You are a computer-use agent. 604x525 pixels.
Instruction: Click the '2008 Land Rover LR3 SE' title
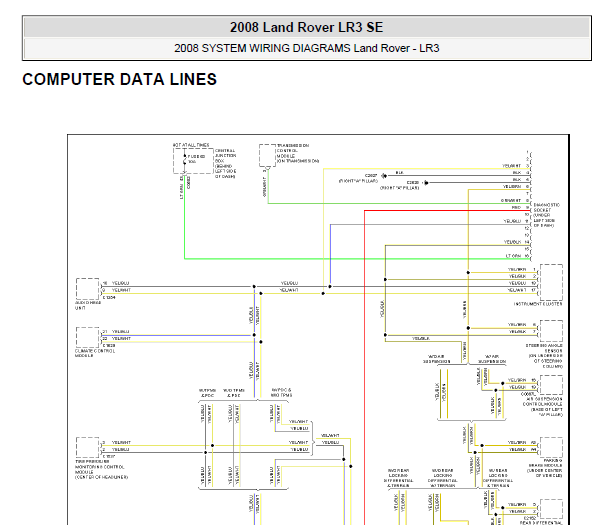coord(307,27)
